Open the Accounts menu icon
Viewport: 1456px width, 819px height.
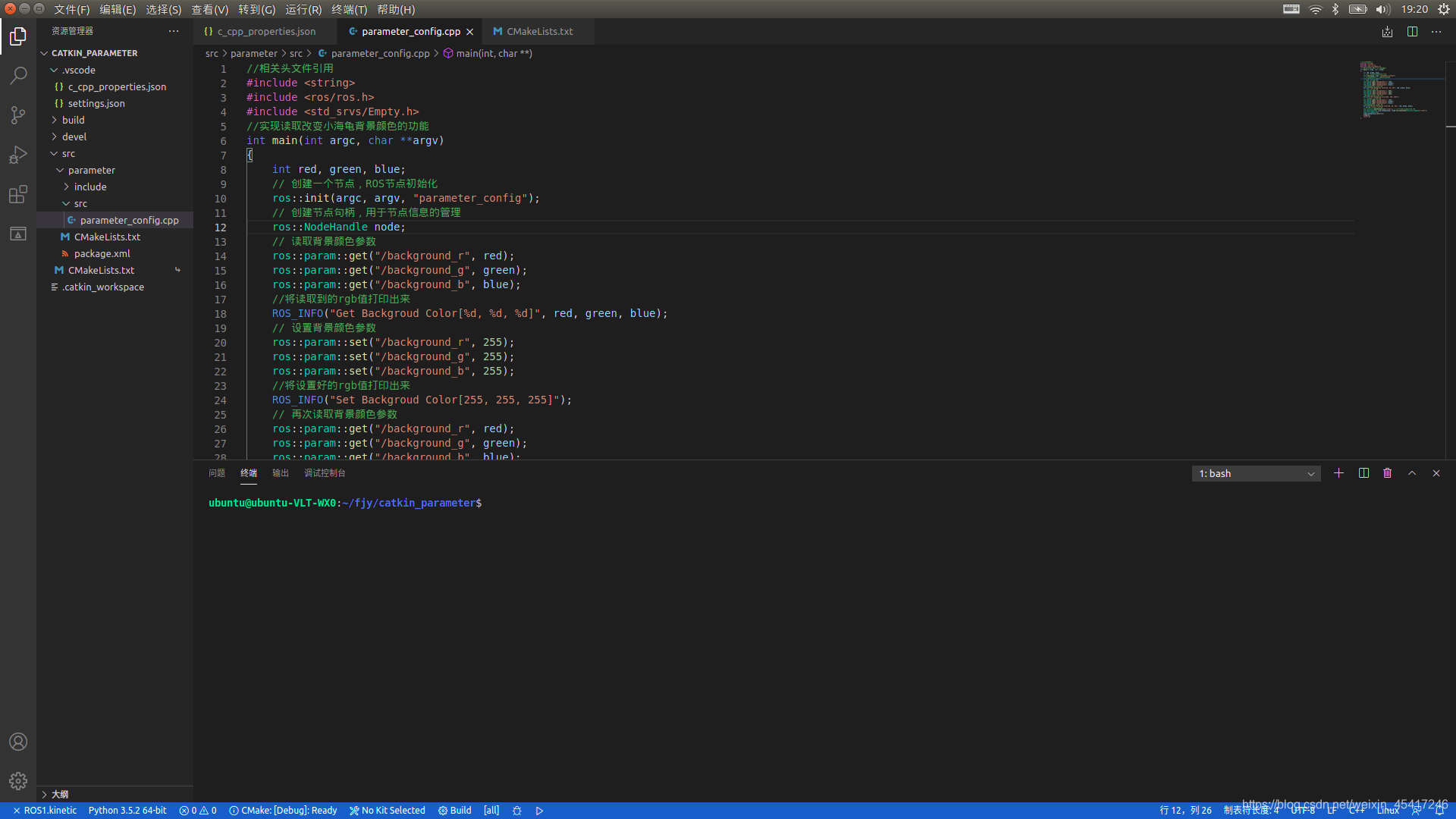click(18, 742)
